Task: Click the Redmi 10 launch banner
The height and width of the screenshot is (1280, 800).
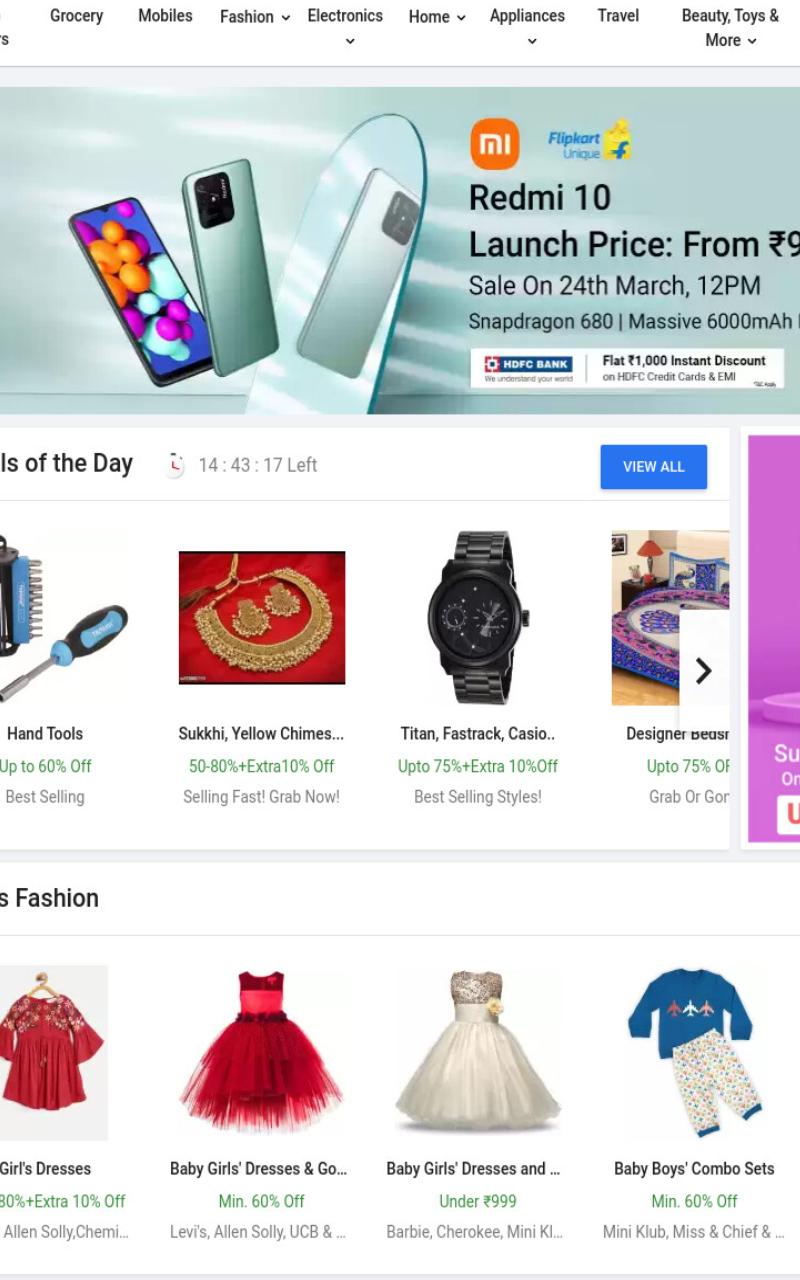Action: 400,250
